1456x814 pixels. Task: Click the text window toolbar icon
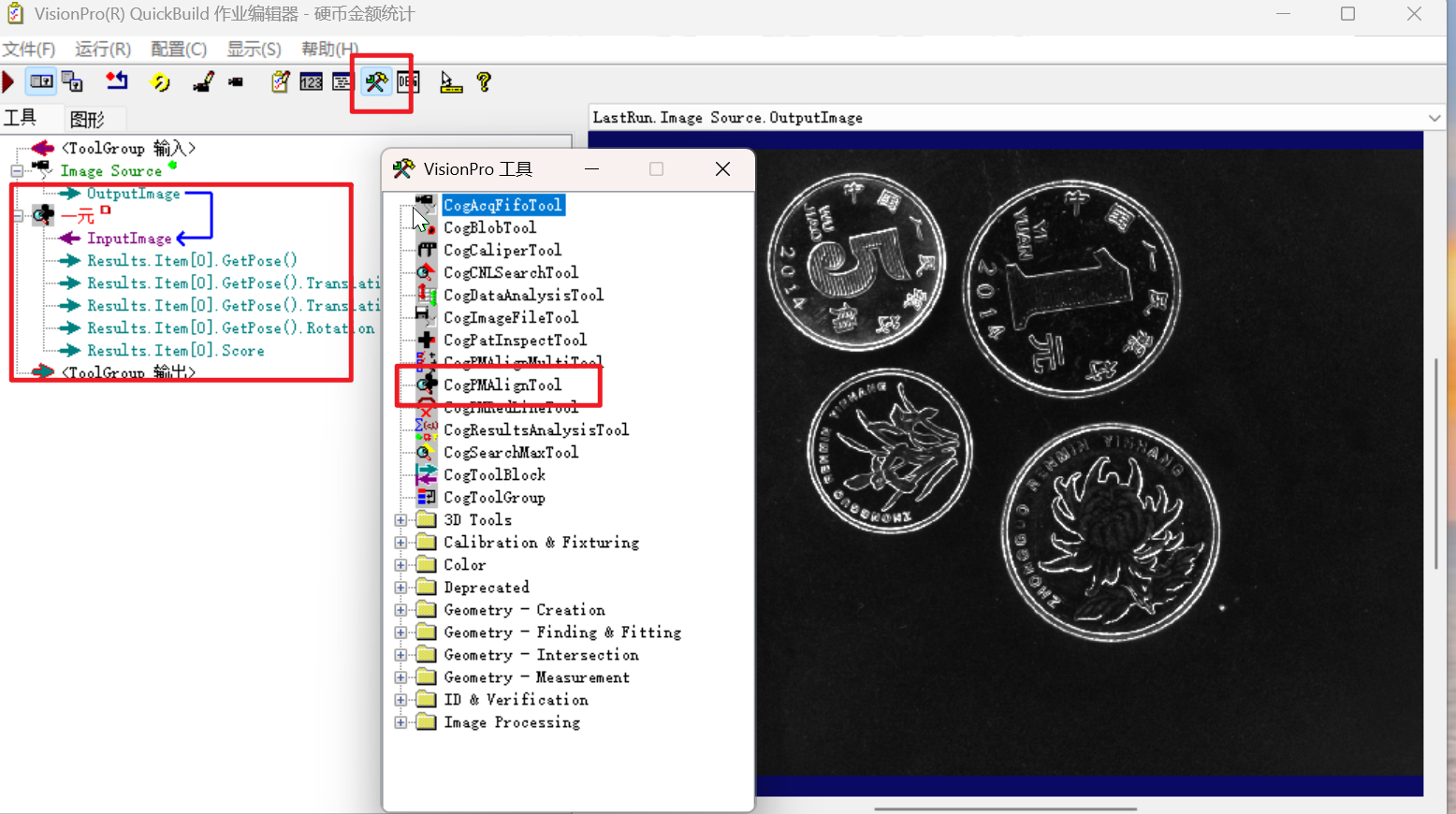point(342,82)
